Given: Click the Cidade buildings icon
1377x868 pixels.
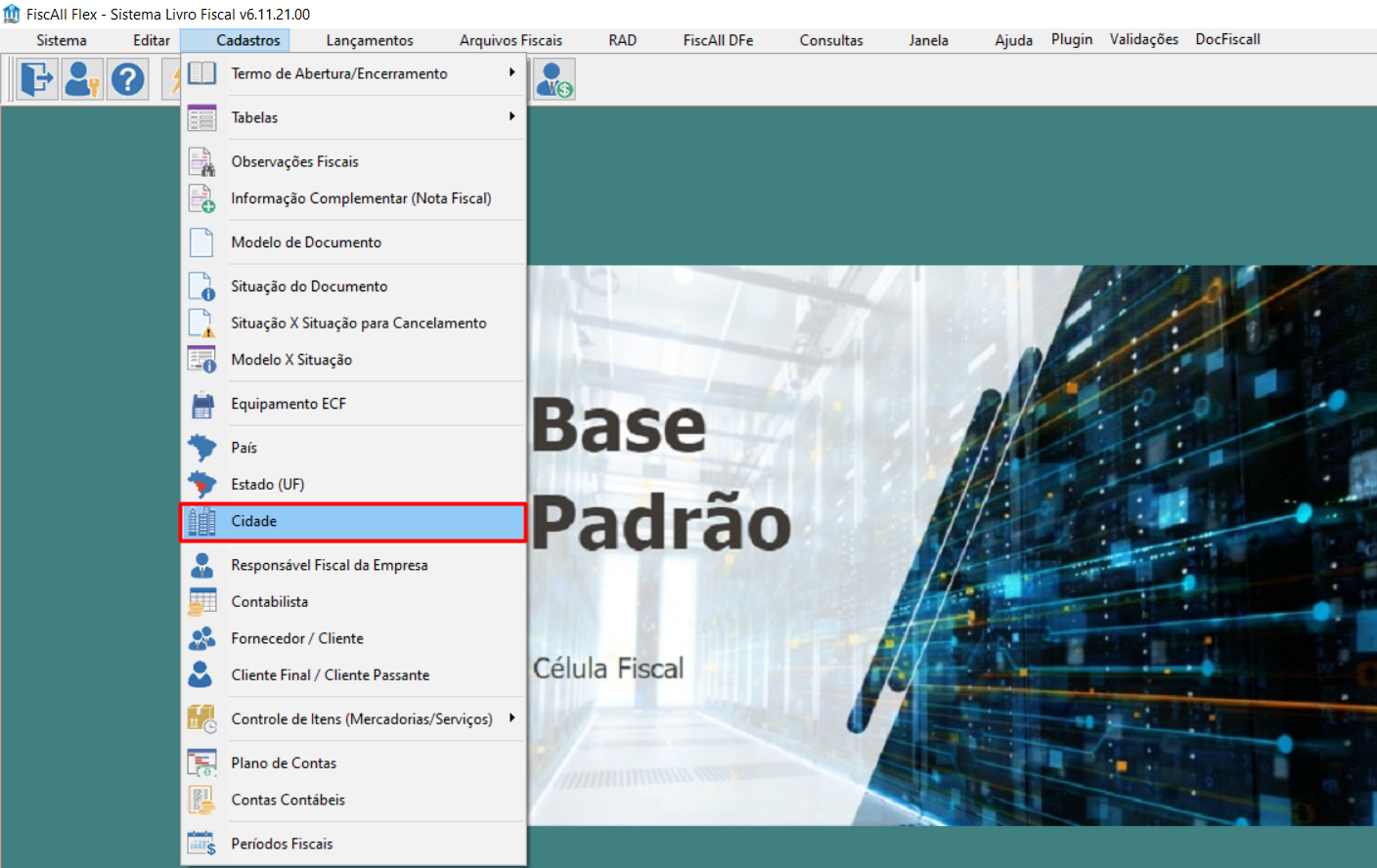Looking at the screenshot, I should point(201,521).
